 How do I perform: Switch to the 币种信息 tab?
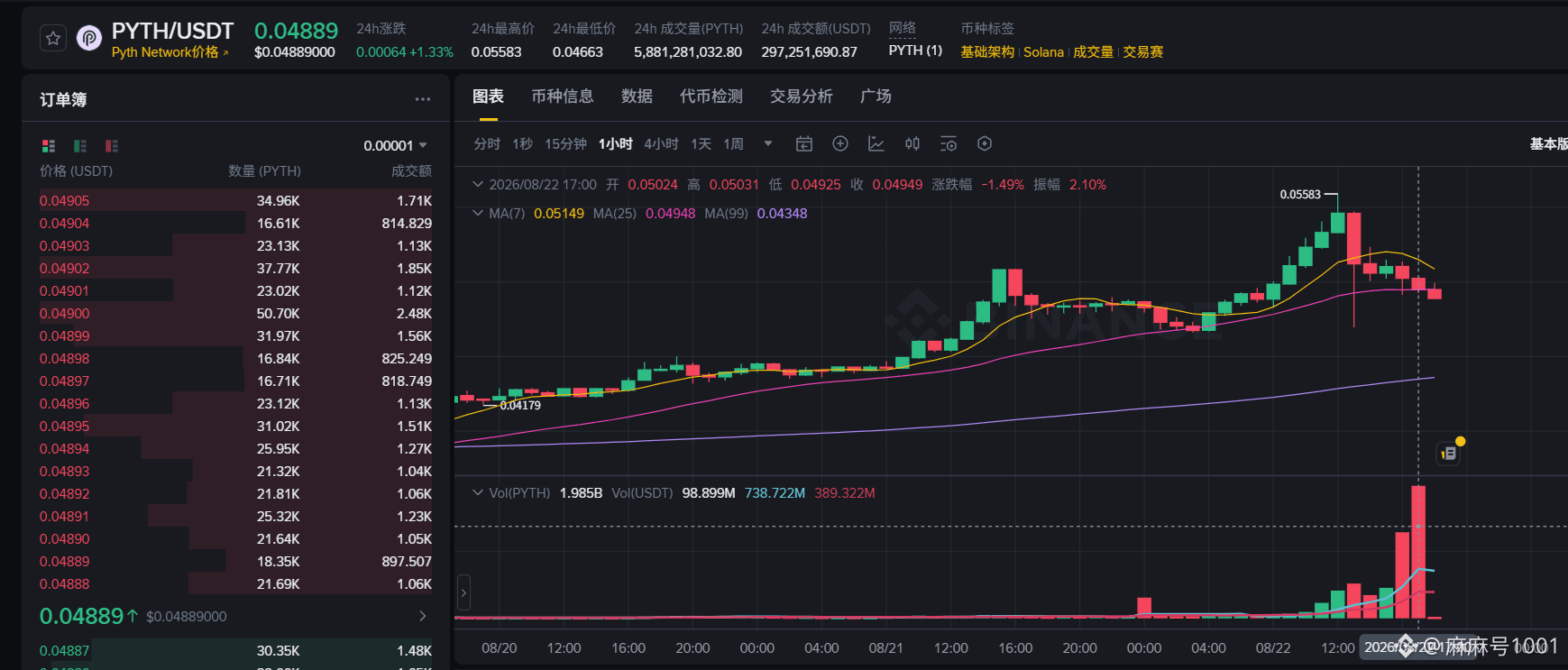point(562,96)
